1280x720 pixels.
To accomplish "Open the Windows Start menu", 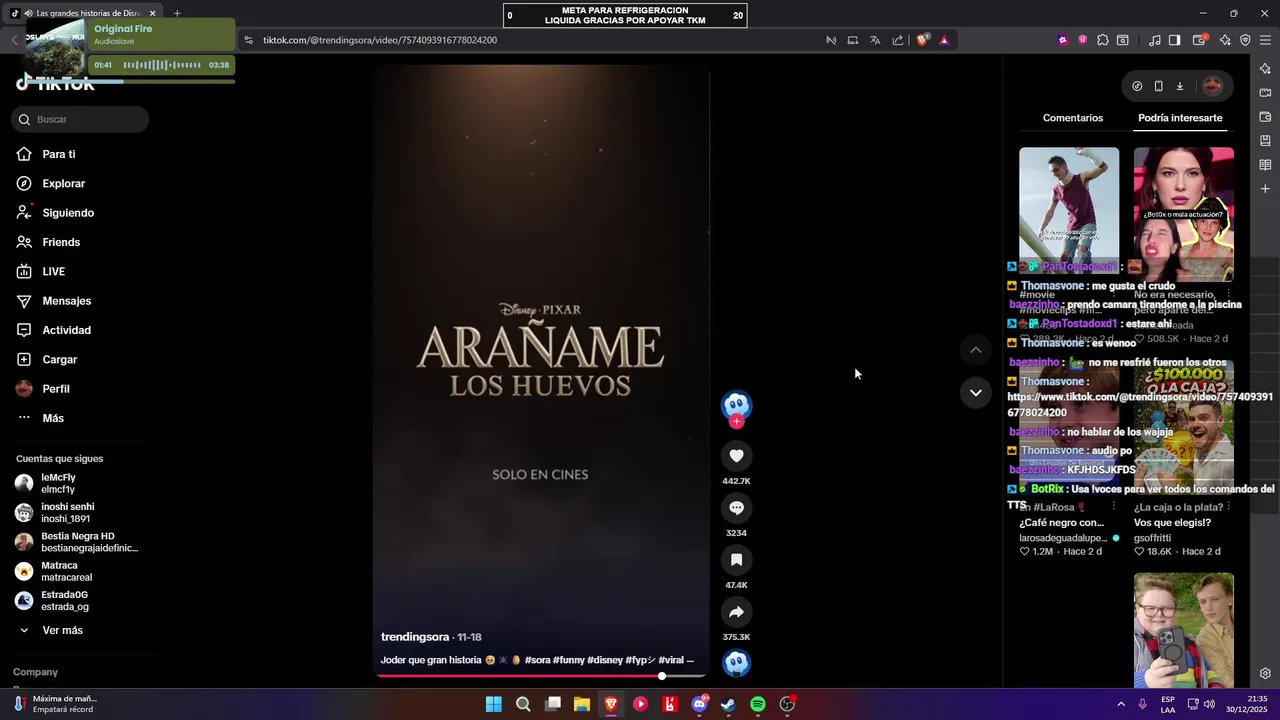I will pos(493,704).
